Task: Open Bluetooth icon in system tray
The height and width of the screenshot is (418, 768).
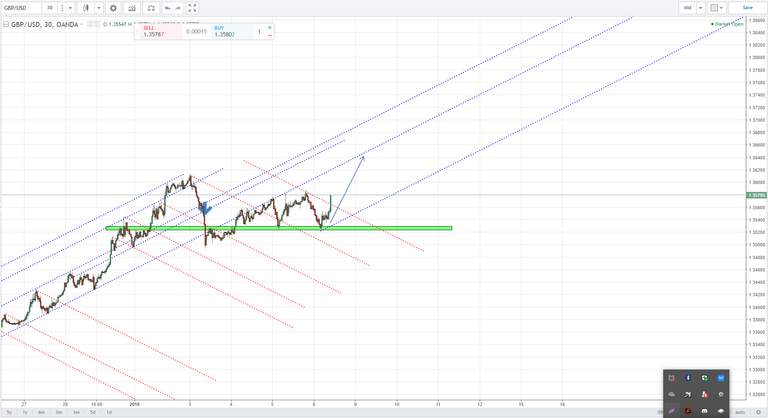Action: coord(688,378)
